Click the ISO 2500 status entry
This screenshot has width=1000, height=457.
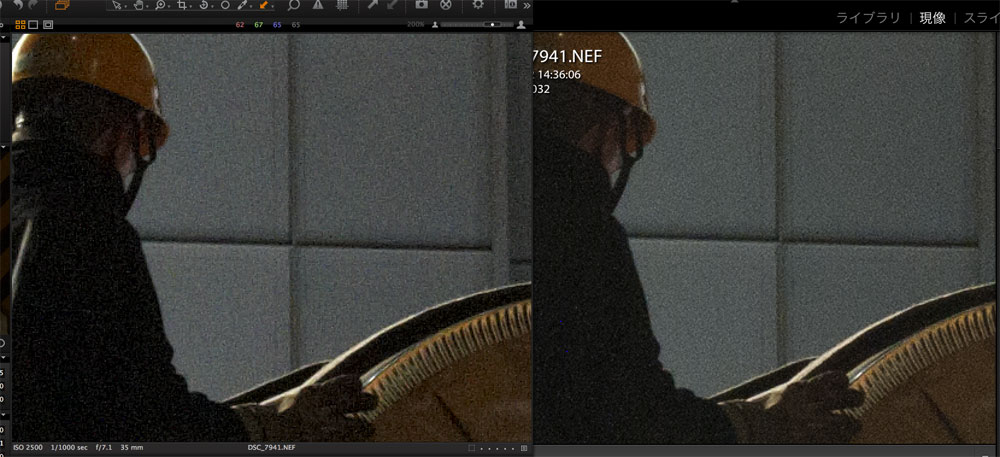point(28,448)
